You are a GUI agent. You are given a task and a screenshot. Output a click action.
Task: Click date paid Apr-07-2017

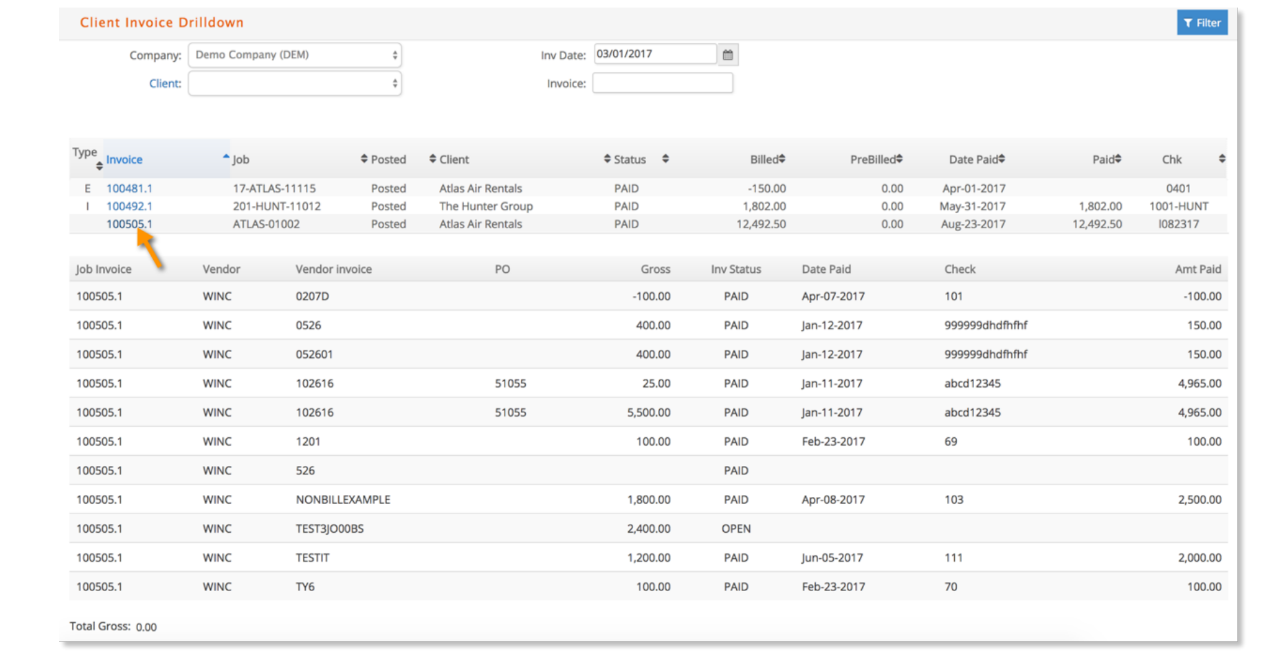(832, 296)
